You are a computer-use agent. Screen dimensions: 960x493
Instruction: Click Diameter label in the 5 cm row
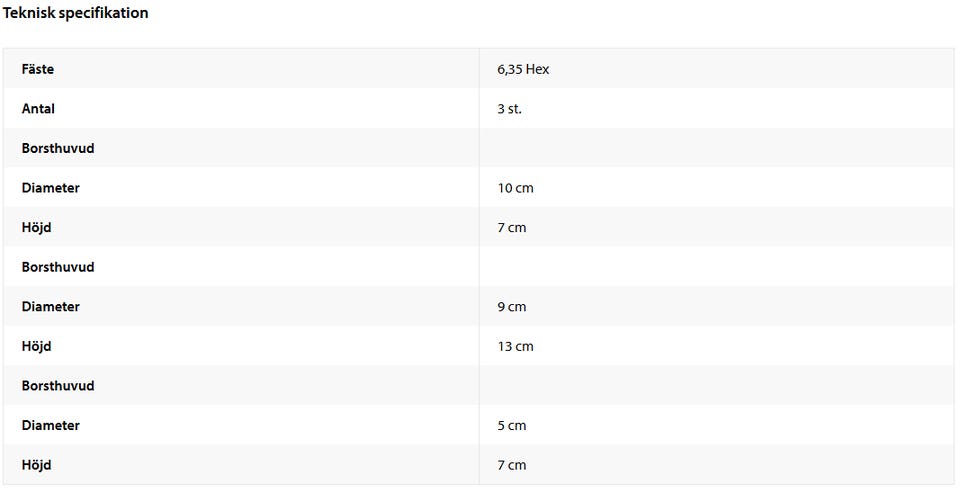pyautogui.click(x=50, y=426)
